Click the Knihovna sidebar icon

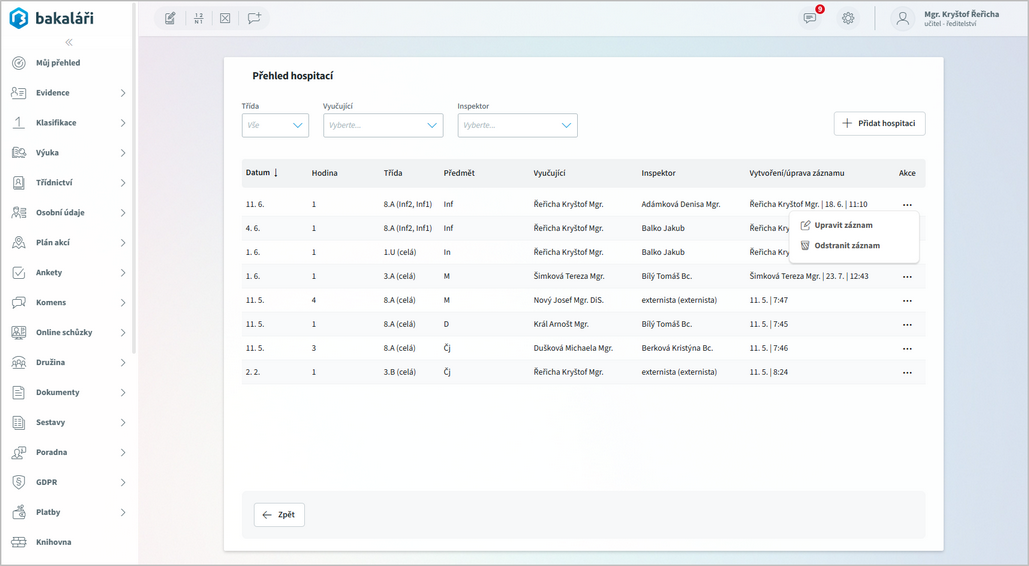(x=19, y=542)
